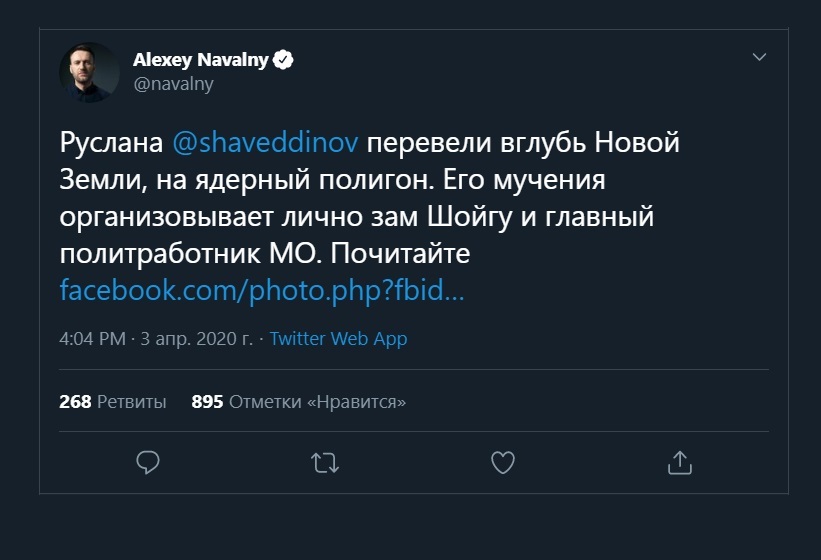Viewport: 821px width, 560px height.
Task: Like the tweet with the heart icon
Action: tap(502, 462)
